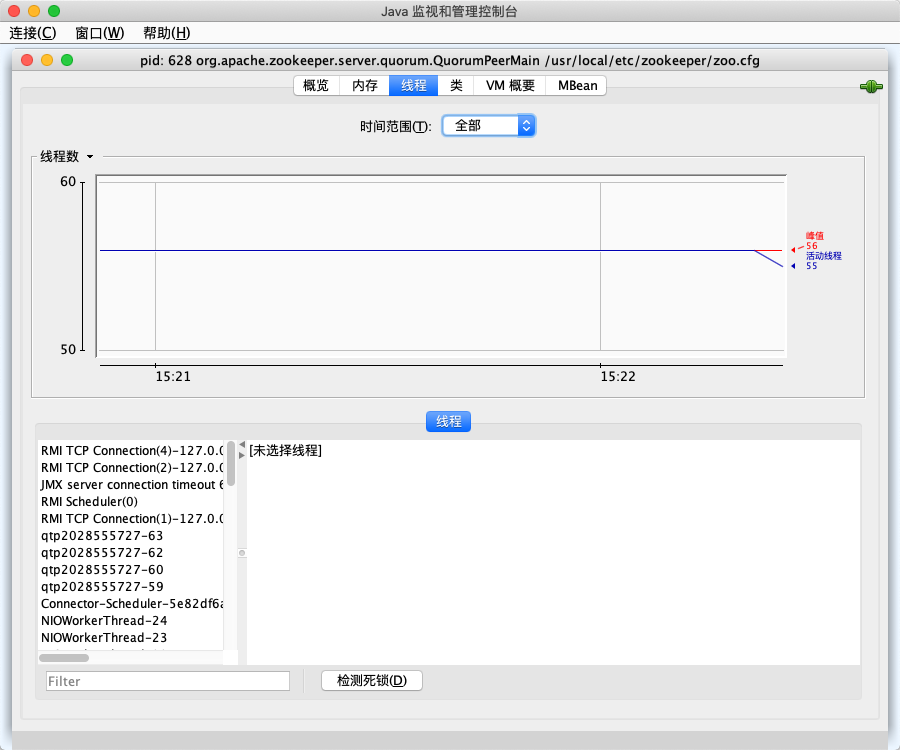Open the 时间范围 dropdown set to 全部
The width and height of the screenshot is (900, 750).
(x=488, y=126)
